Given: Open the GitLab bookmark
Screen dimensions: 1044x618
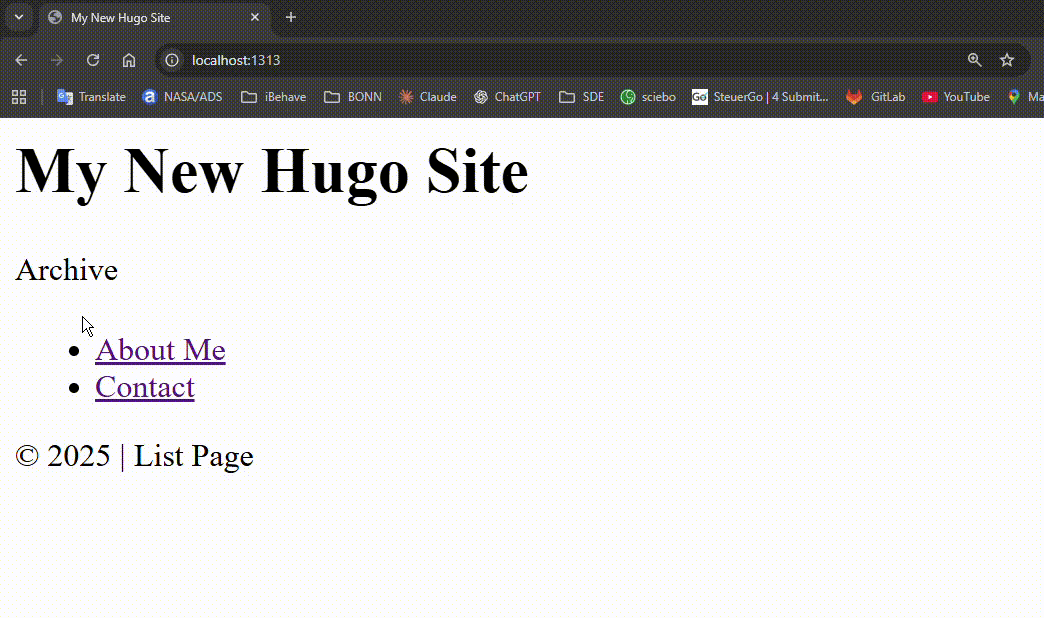Looking at the screenshot, I should click(x=875, y=97).
